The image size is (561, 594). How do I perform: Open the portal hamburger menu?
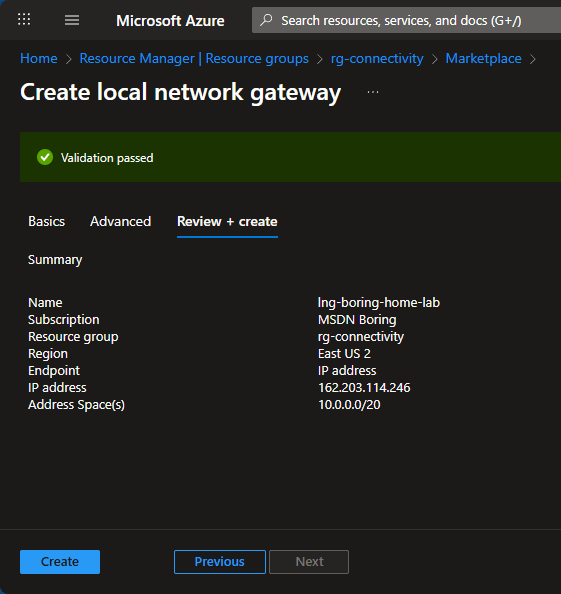coord(72,20)
